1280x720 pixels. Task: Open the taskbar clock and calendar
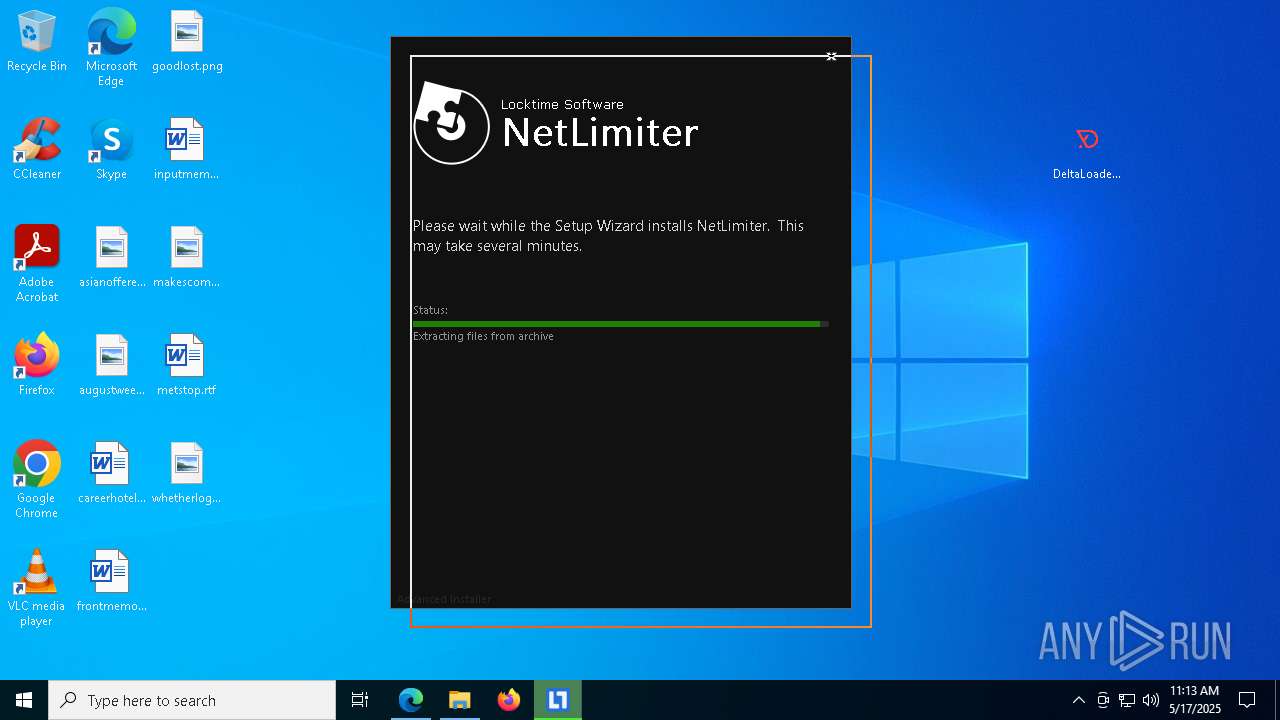tap(1195, 700)
